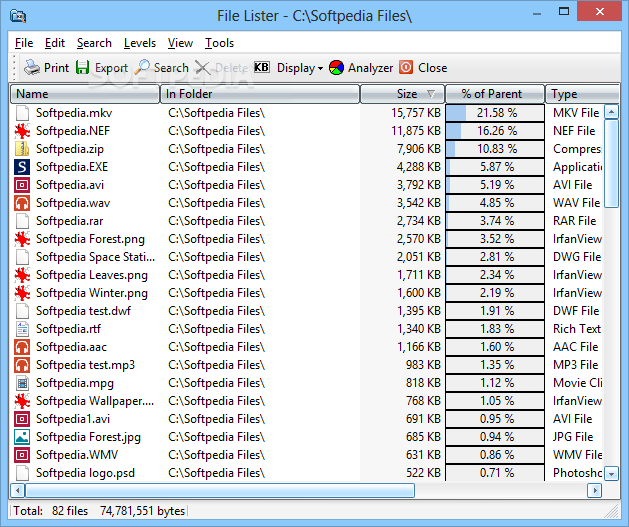Click the green Export floppy disk icon
Image resolution: width=629 pixels, height=527 pixels.
click(82, 67)
